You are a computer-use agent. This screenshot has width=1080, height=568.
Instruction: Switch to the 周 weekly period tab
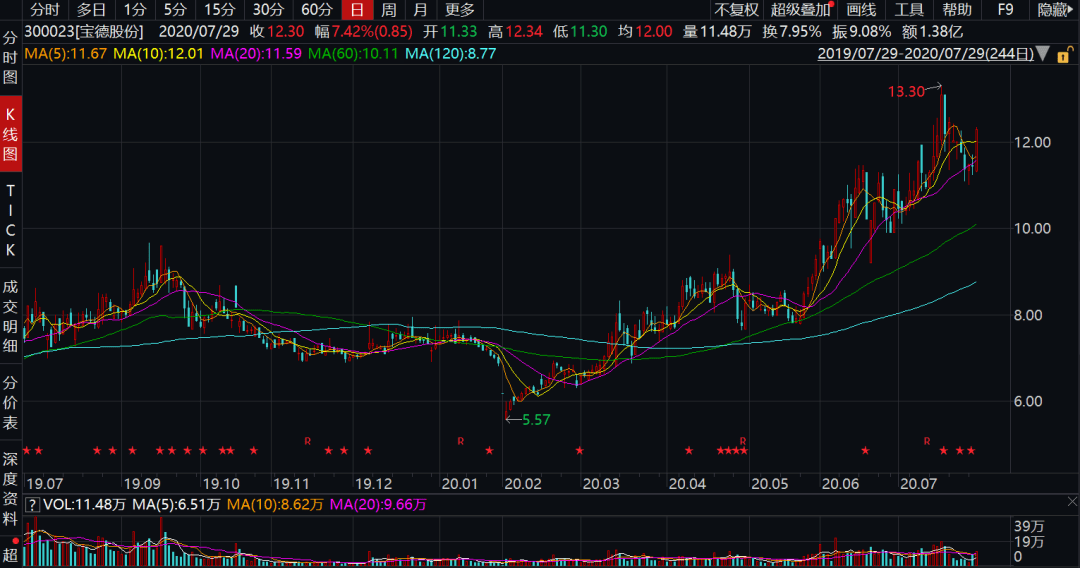(x=388, y=10)
